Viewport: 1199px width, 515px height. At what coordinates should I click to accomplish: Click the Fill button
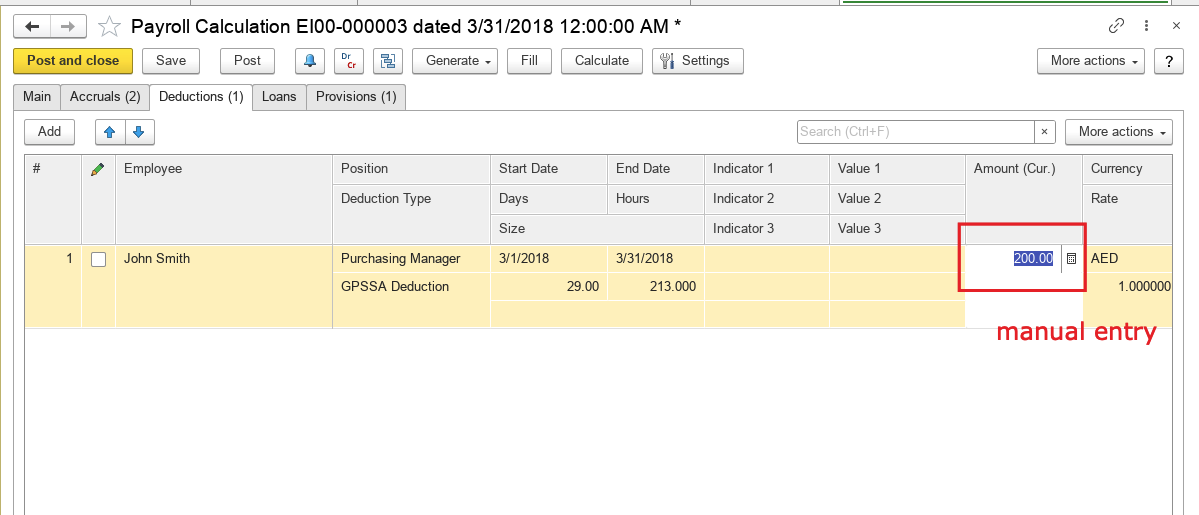[529, 61]
